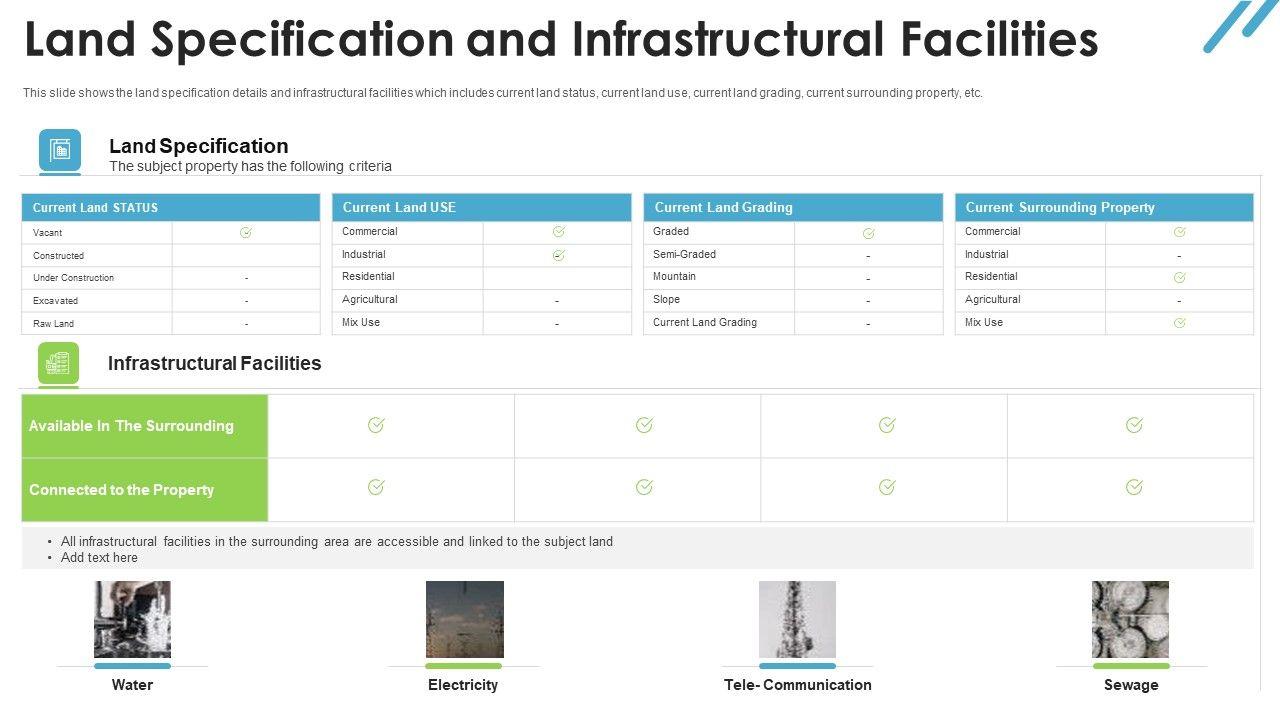Screen dimensions: 1280x720
Task: Click third check mark in Connected to the Property row
Action: tap(887, 487)
